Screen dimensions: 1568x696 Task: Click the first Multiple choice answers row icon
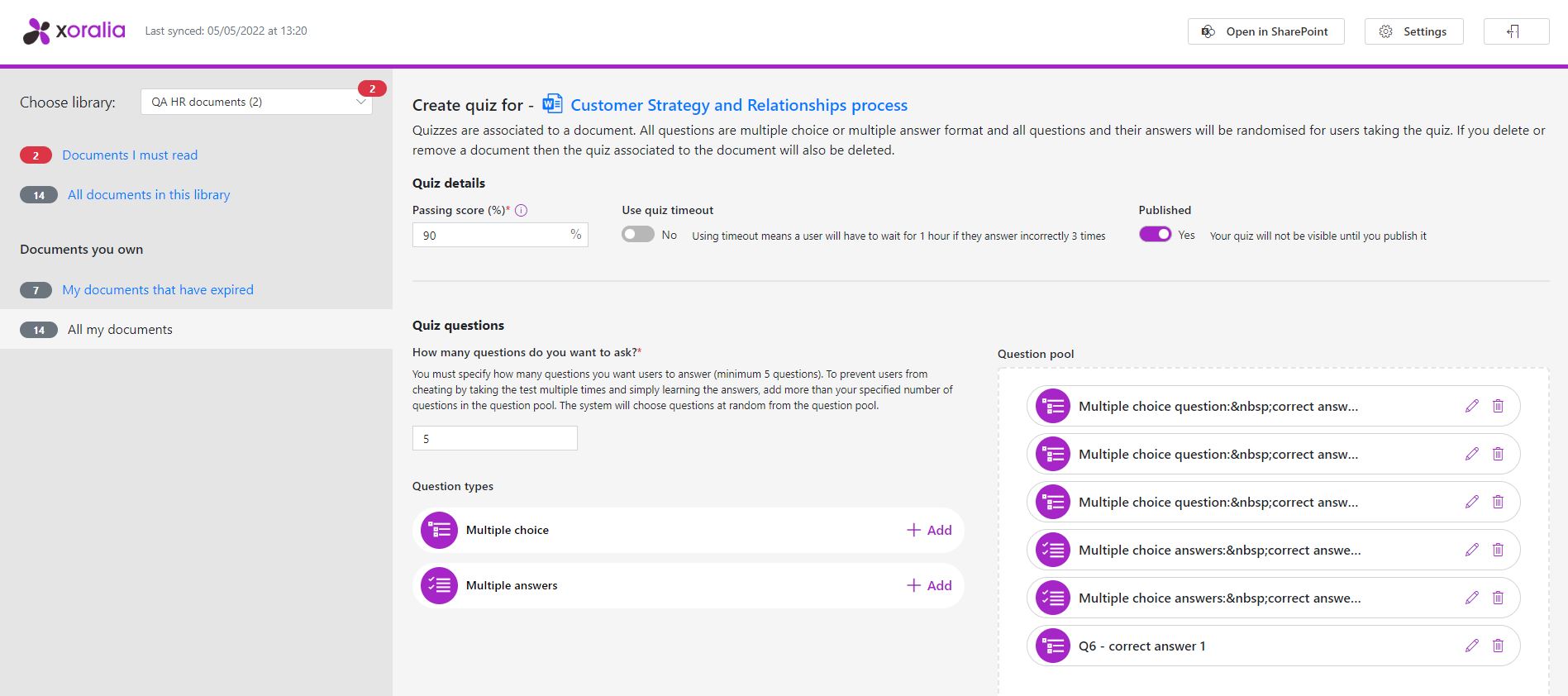click(1053, 550)
